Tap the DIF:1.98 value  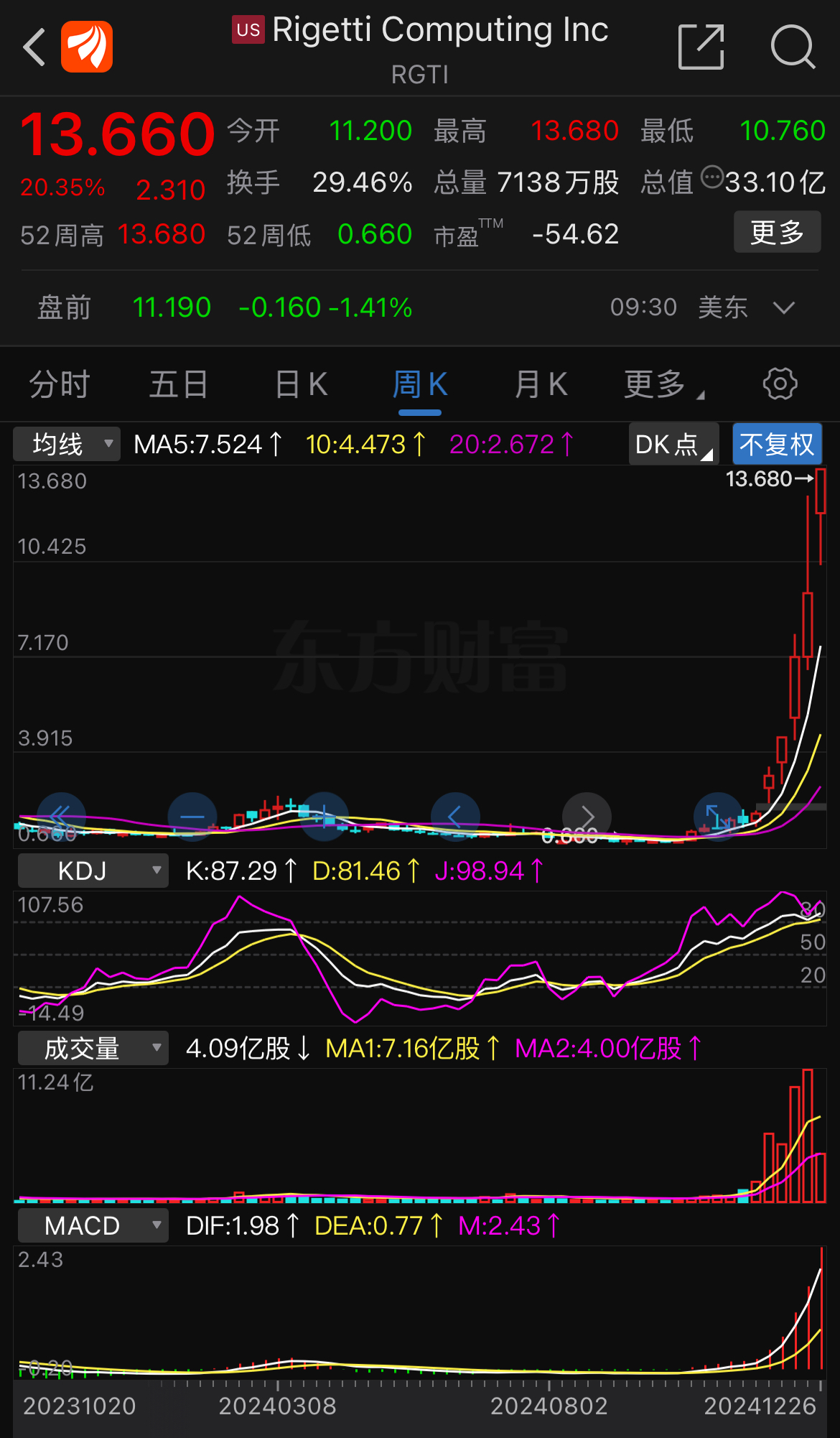click(x=243, y=1226)
